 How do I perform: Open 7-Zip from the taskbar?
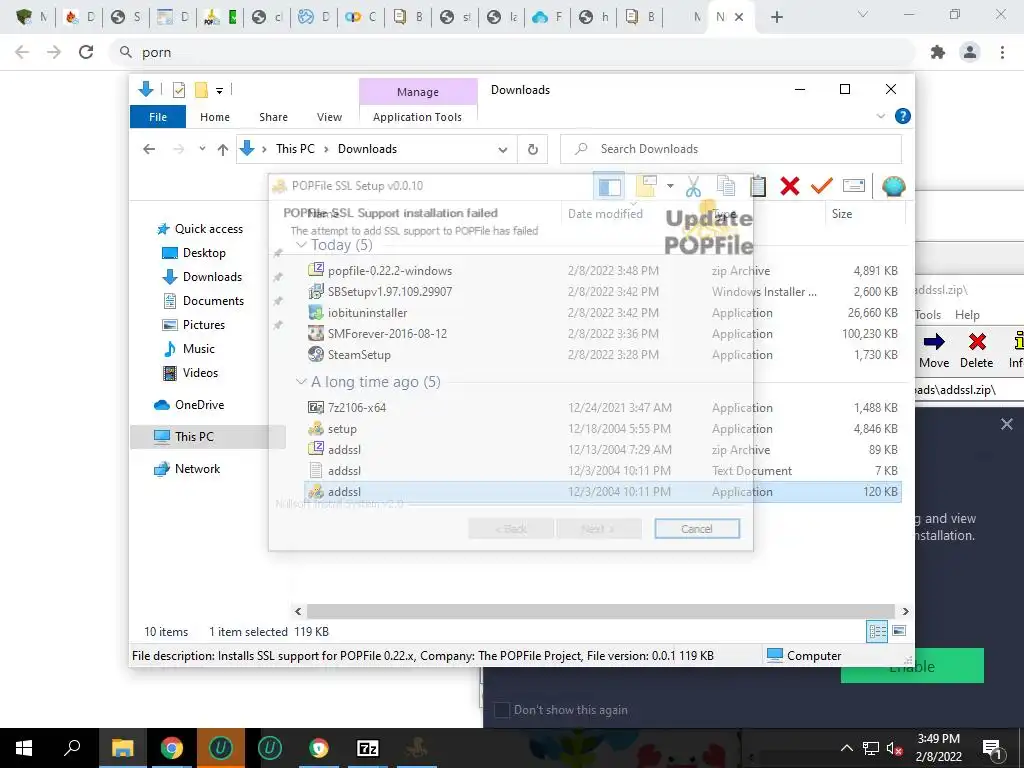tap(368, 748)
